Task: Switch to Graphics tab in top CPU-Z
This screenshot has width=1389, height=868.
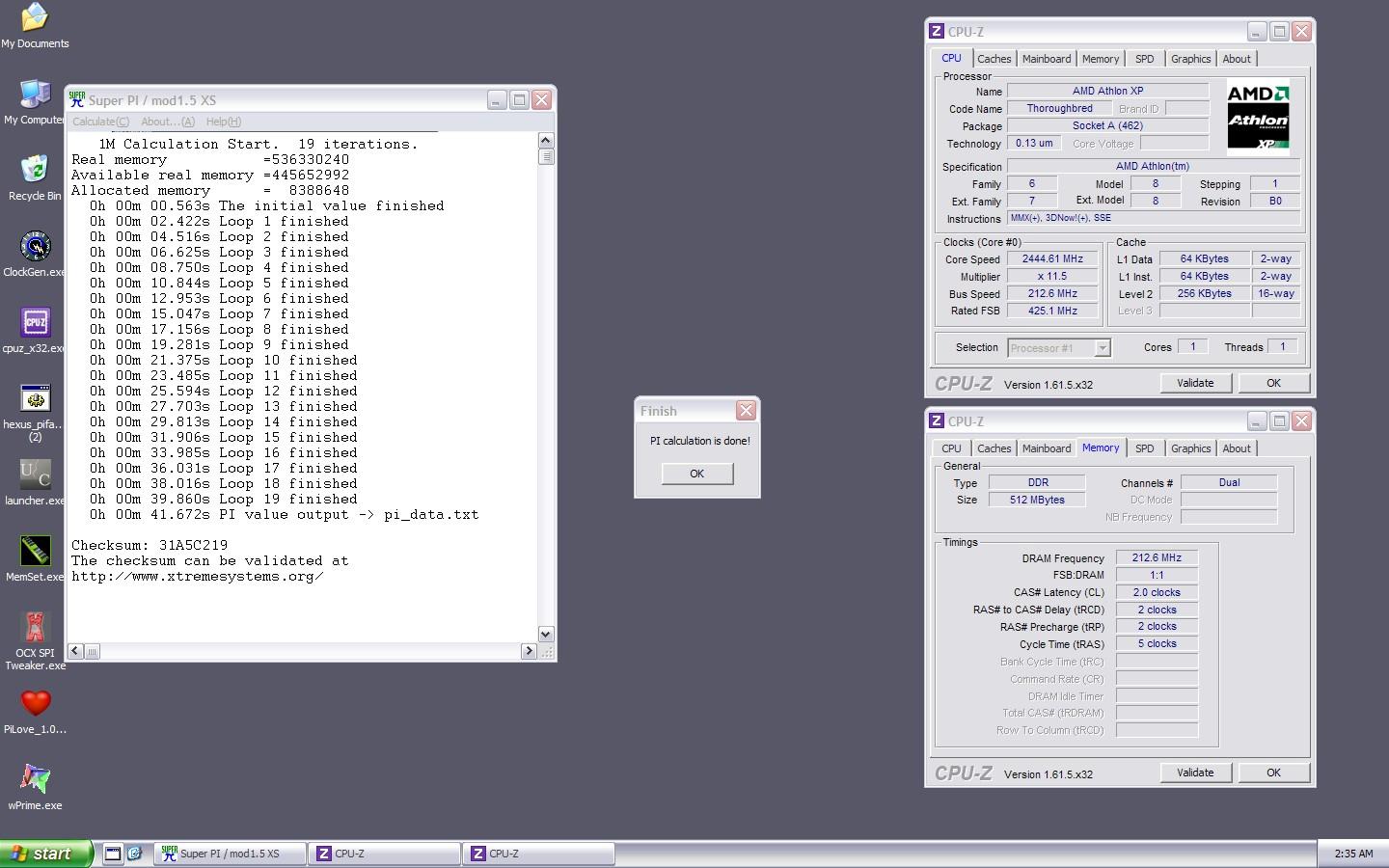Action: [x=1190, y=59]
